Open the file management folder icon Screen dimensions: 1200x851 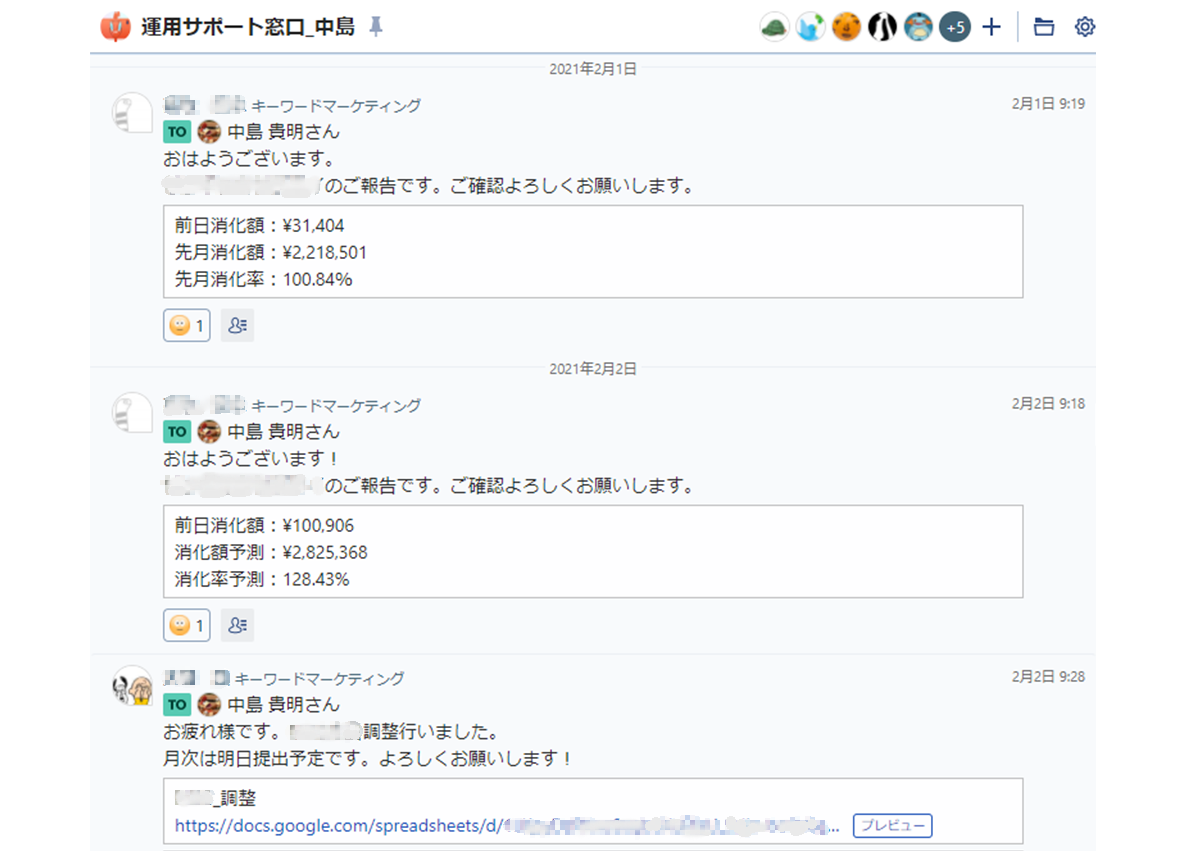[1044, 27]
